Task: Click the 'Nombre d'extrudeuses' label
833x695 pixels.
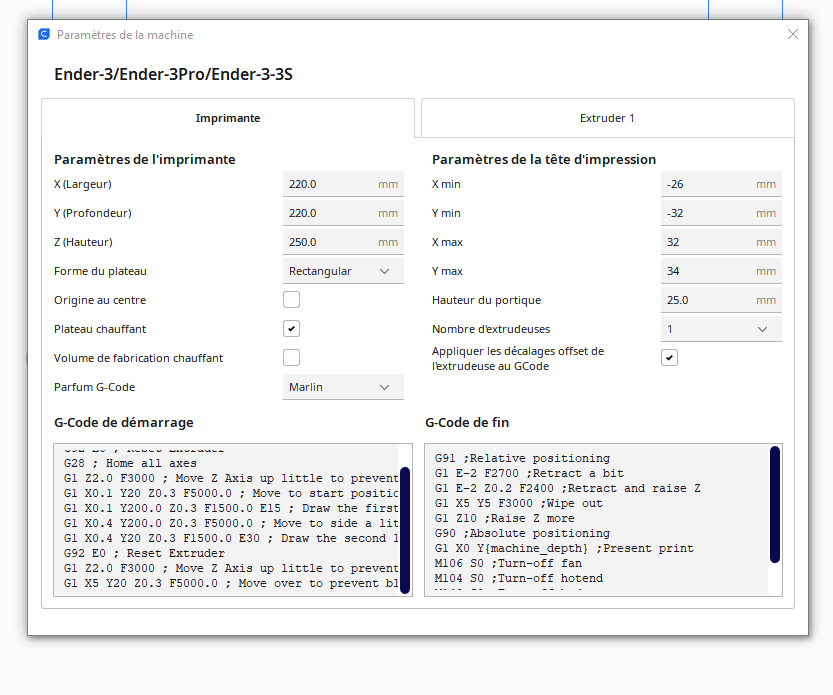Action: coord(491,329)
